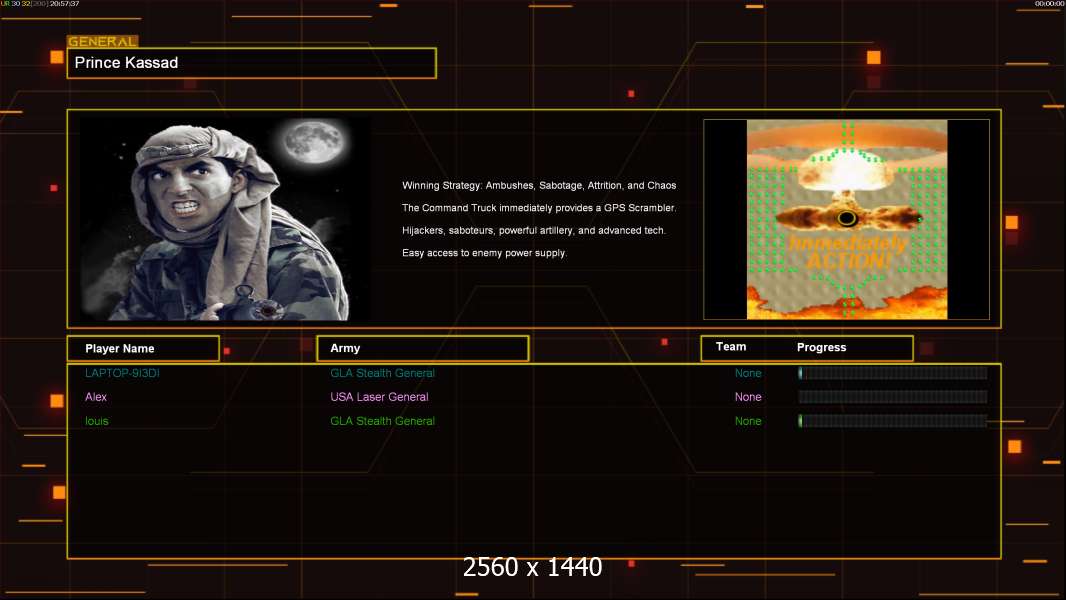
Task: Click team None in louis row
Action: pyautogui.click(x=748, y=421)
